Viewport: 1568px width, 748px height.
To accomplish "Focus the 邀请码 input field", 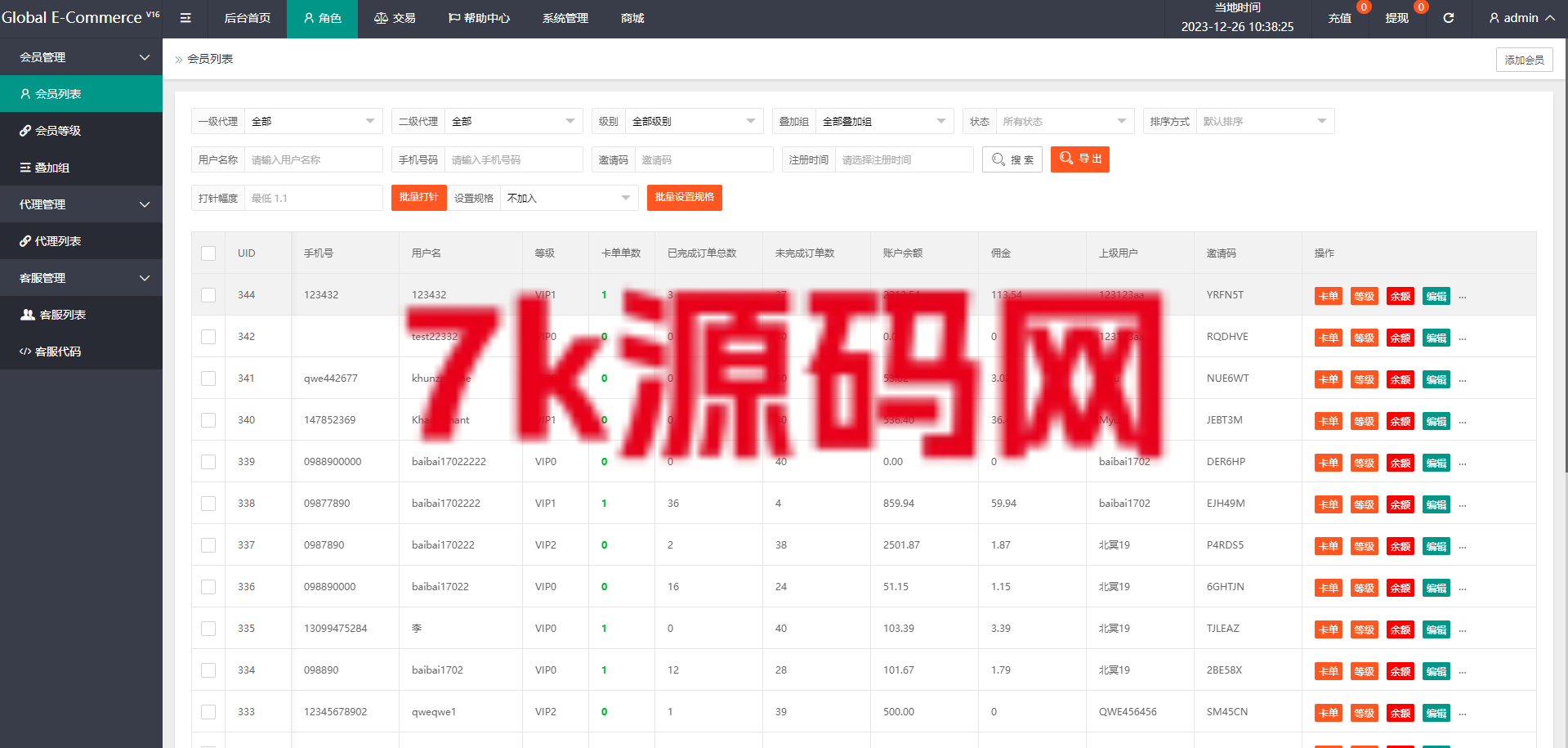I will point(704,159).
